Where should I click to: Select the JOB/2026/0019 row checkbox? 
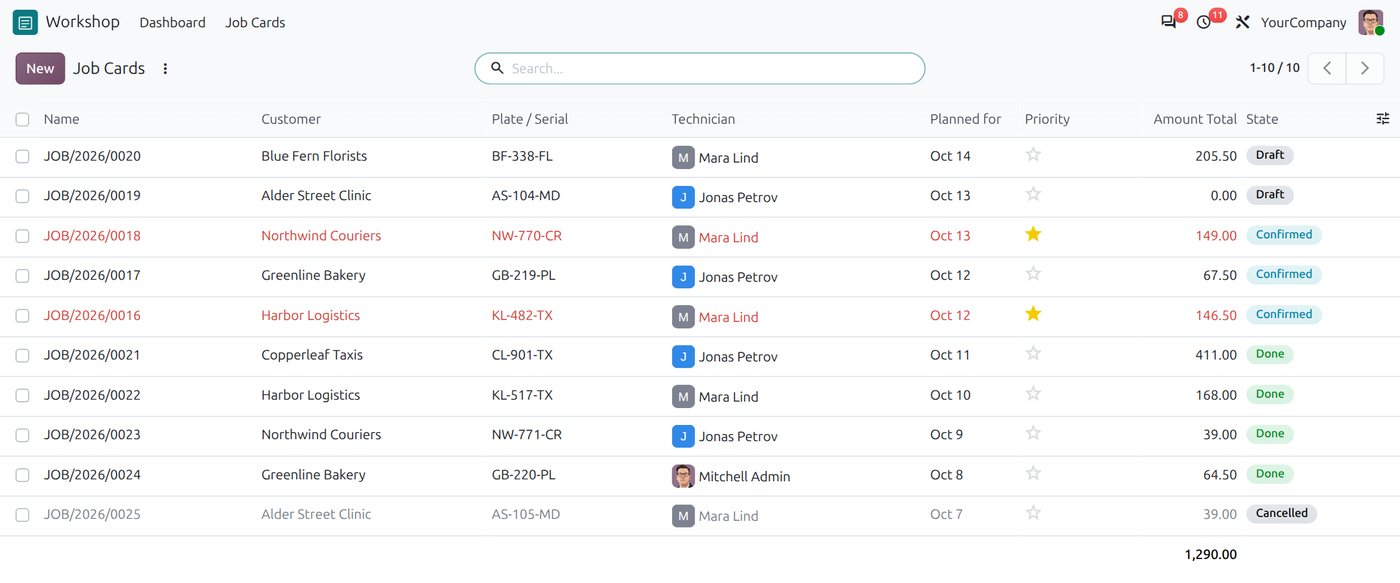(x=22, y=197)
